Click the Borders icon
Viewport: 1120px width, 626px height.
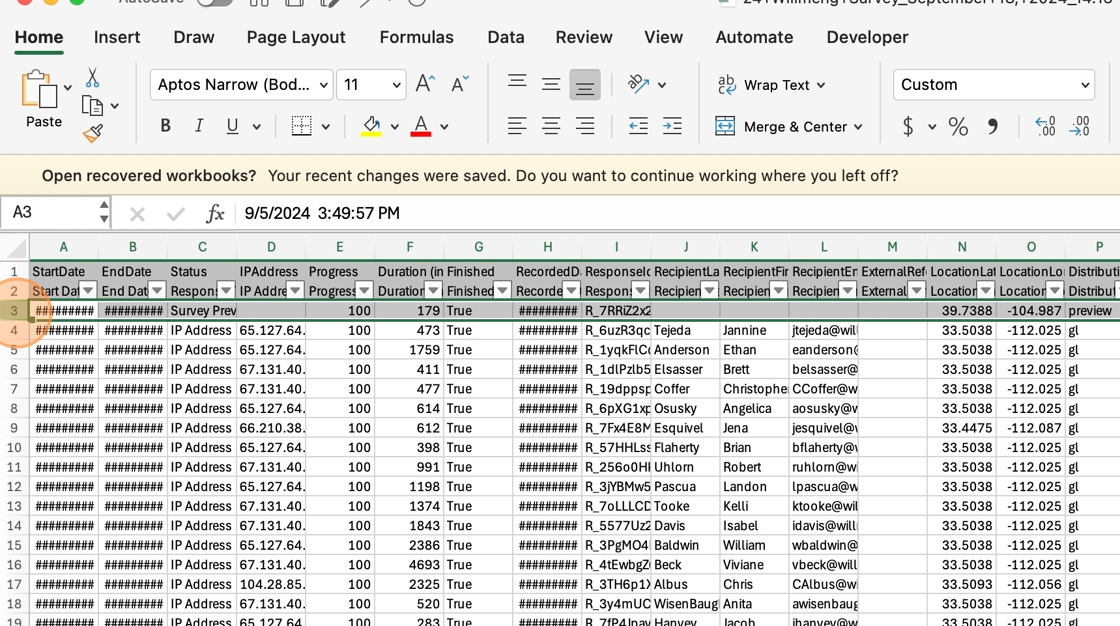click(x=301, y=126)
